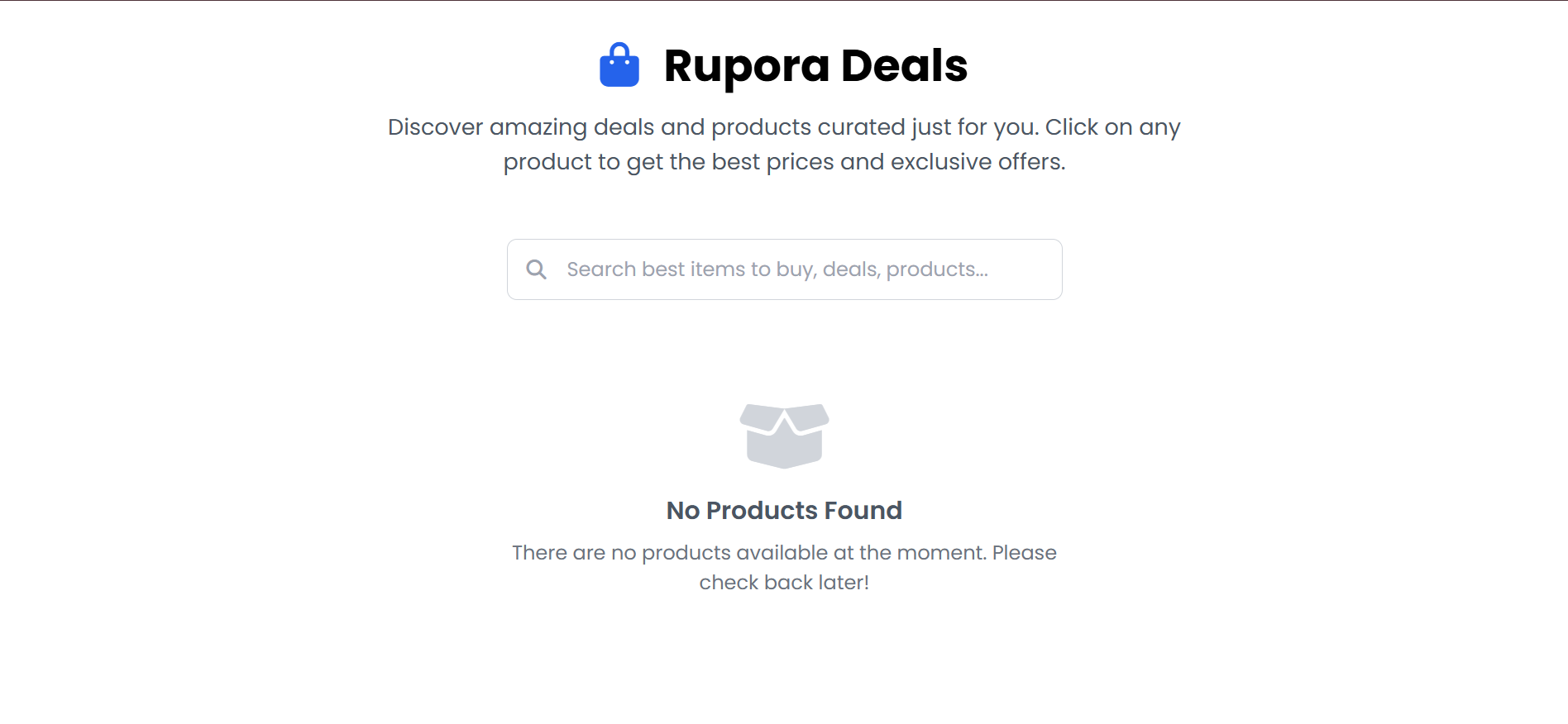
Task: Click the lens circle of the search icon
Action: (x=533, y=266)
